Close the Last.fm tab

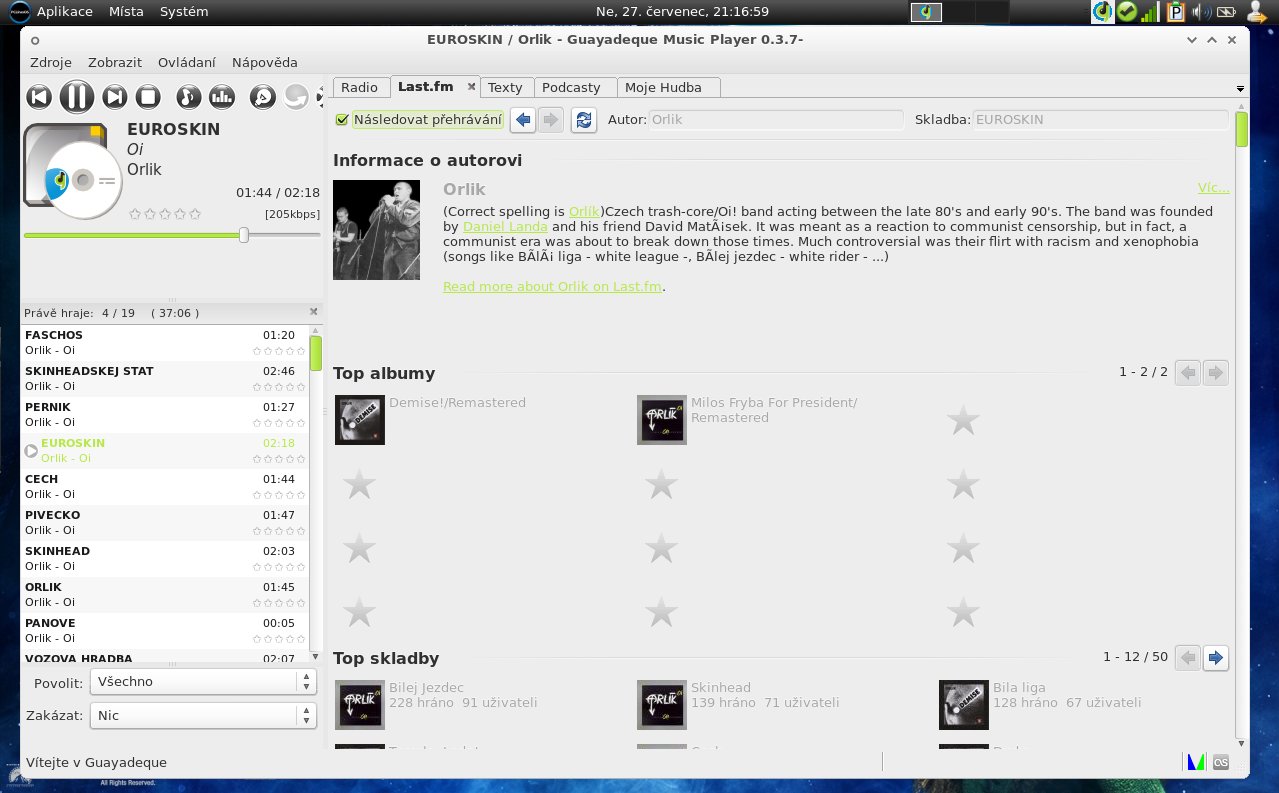point(472,87)
